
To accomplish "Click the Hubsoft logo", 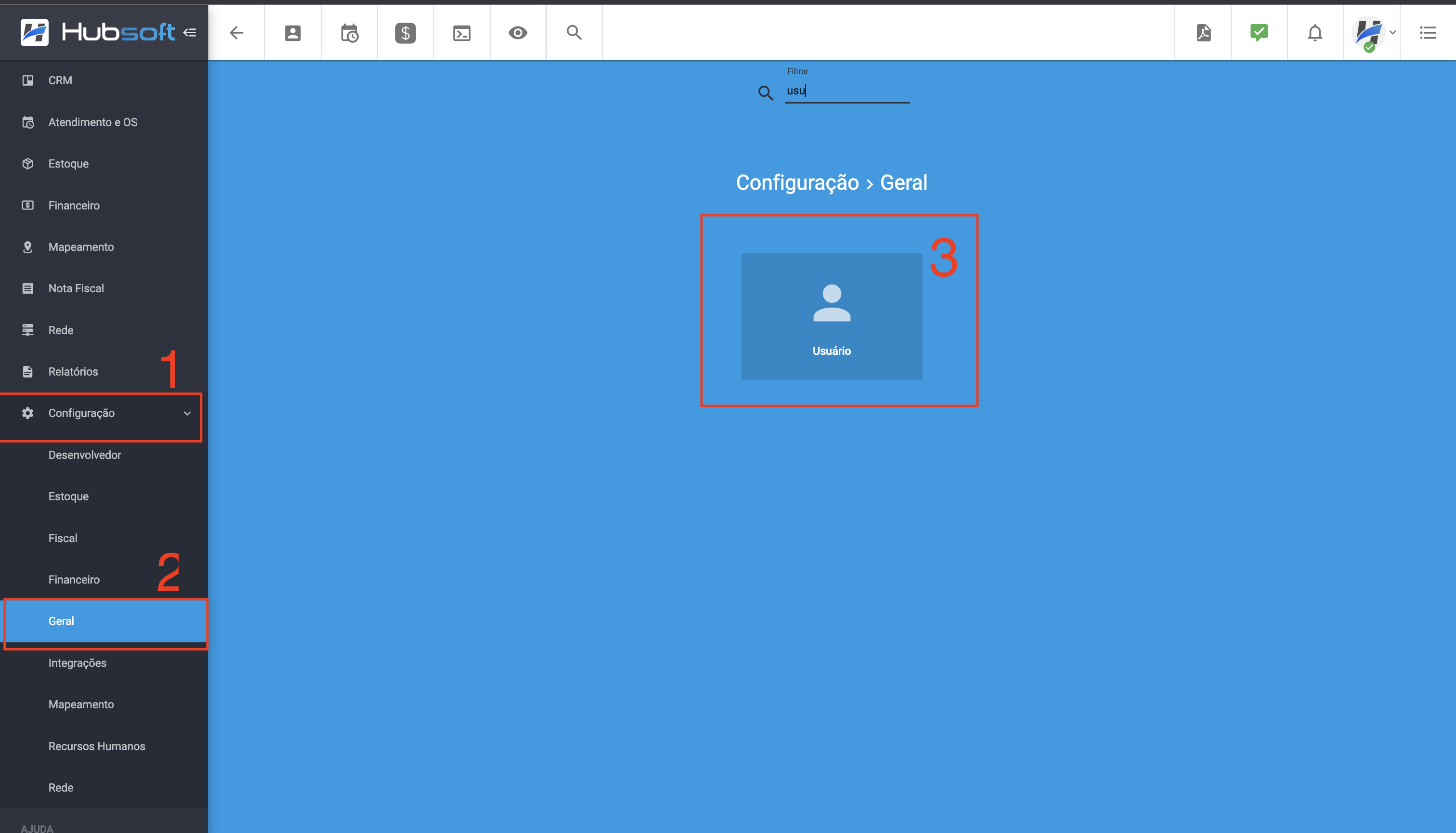I will 98,32.
